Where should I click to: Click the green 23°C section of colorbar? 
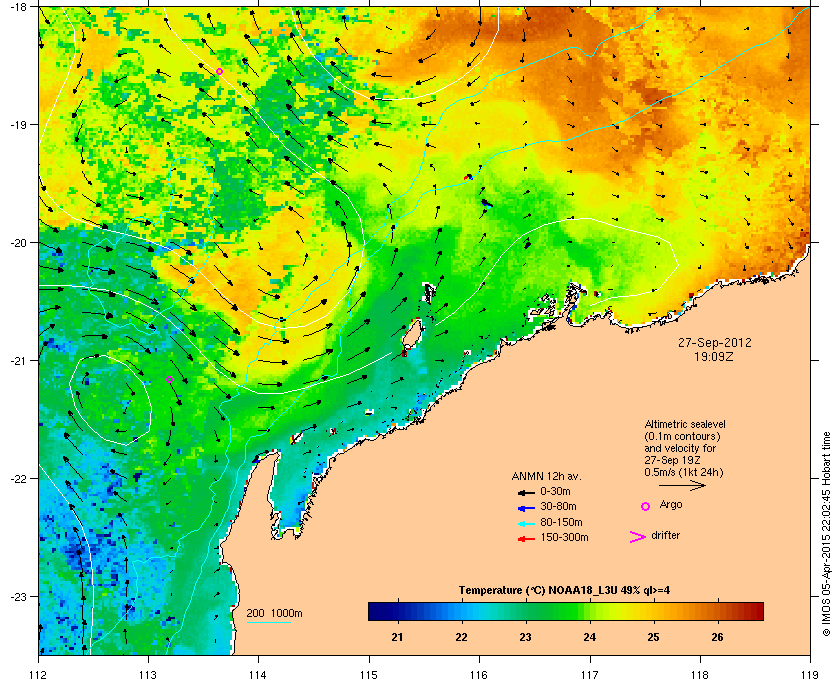[526, 611]
